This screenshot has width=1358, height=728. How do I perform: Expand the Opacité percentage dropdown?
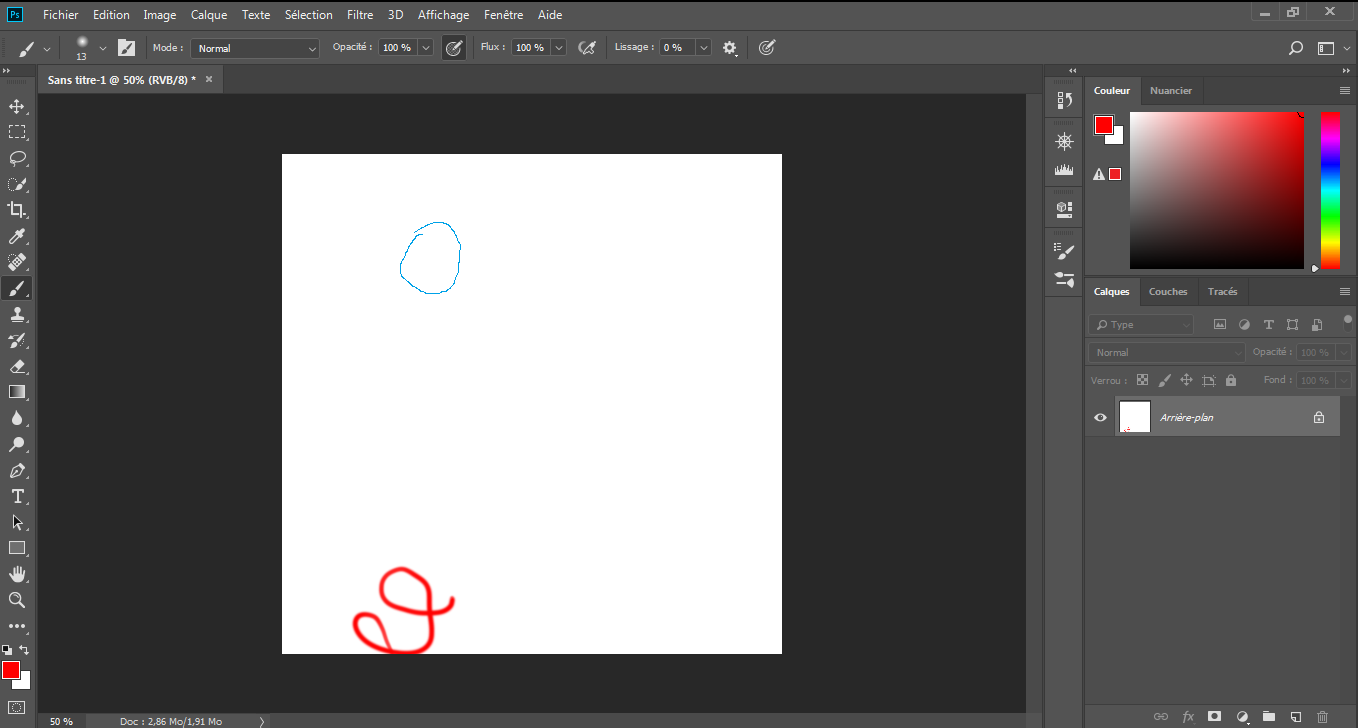426,48
